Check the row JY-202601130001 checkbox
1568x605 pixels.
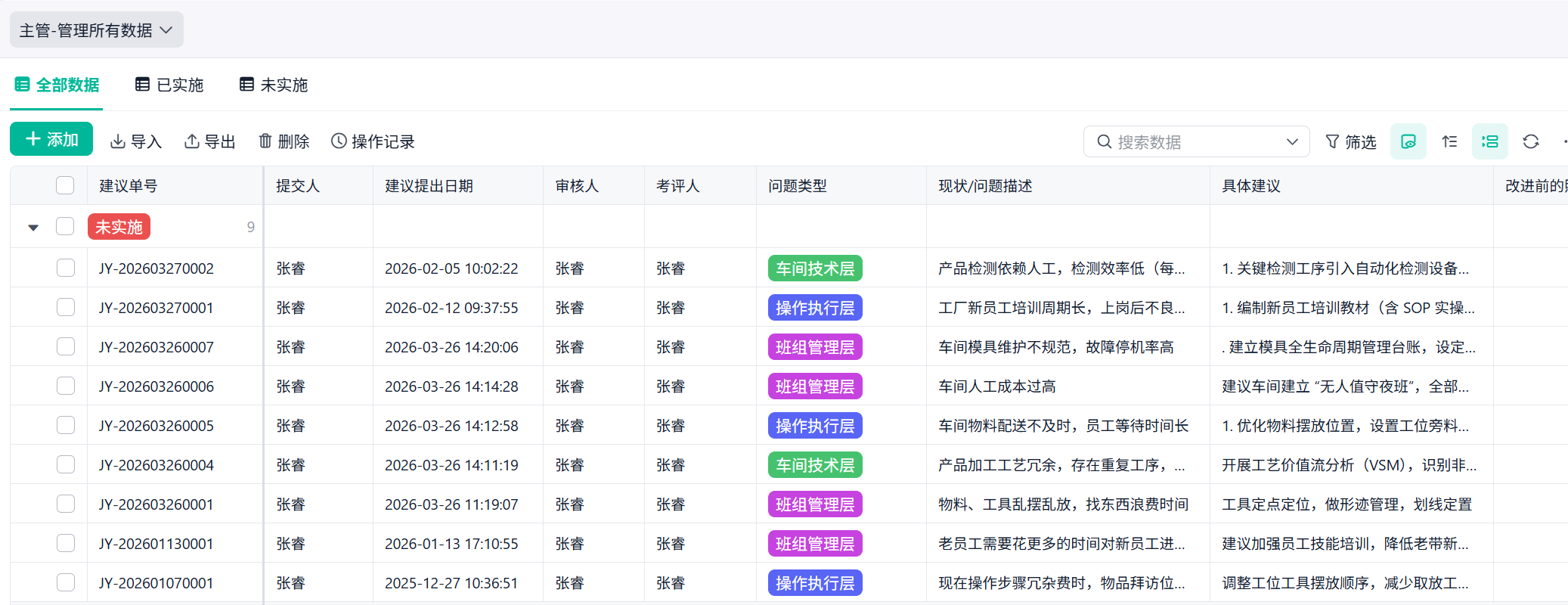(66, 543)
